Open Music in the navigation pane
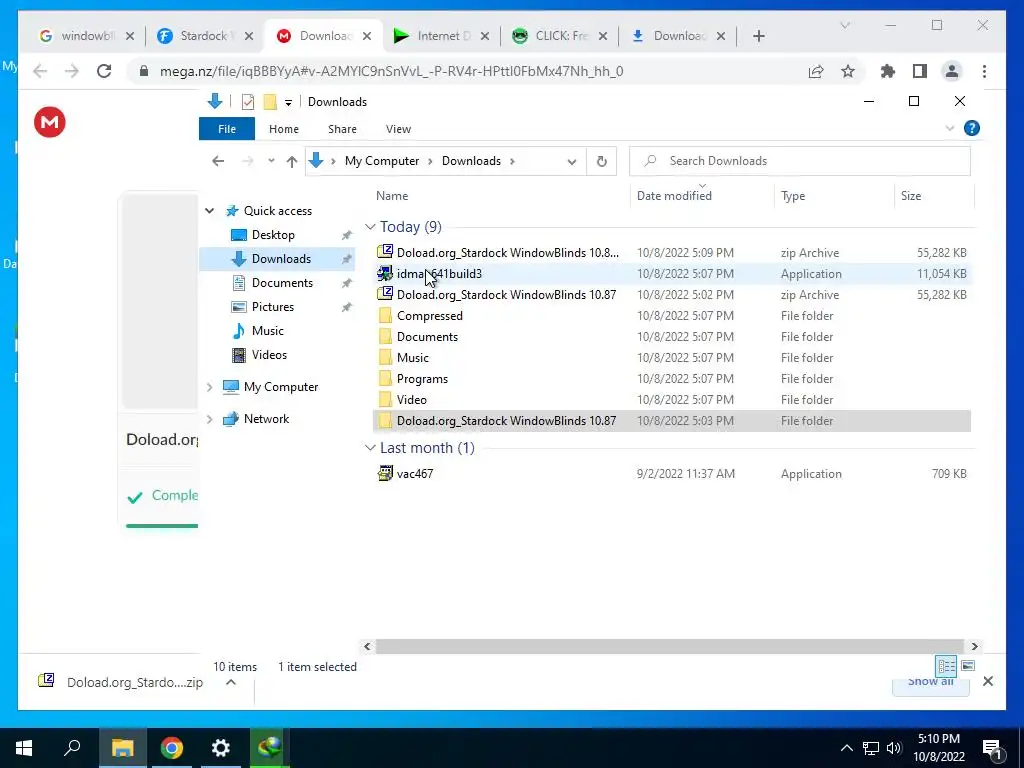The height and width of the screenshot is (768, 1024). point(268,331)
